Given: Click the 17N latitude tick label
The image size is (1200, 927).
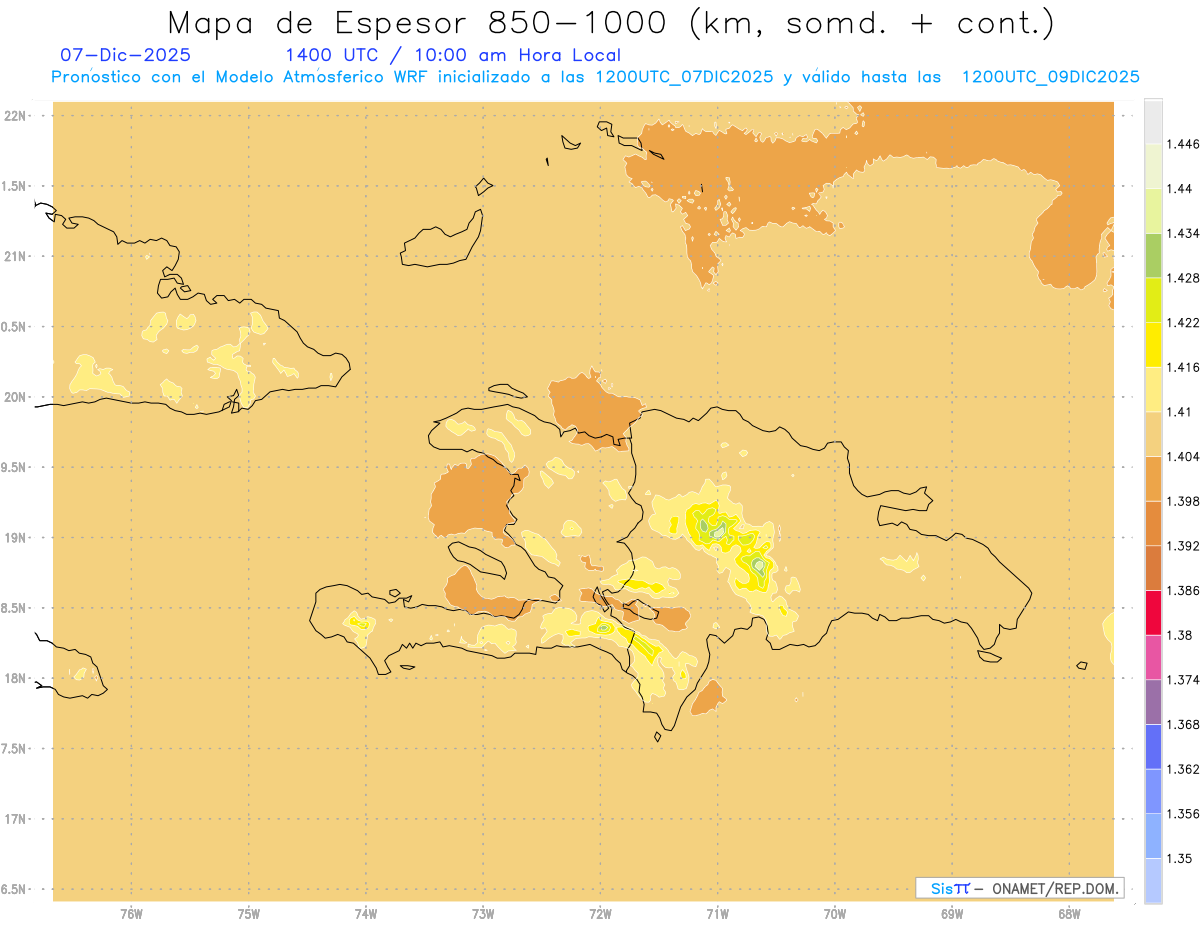Looking at the screenshot, I should point(15,819).
